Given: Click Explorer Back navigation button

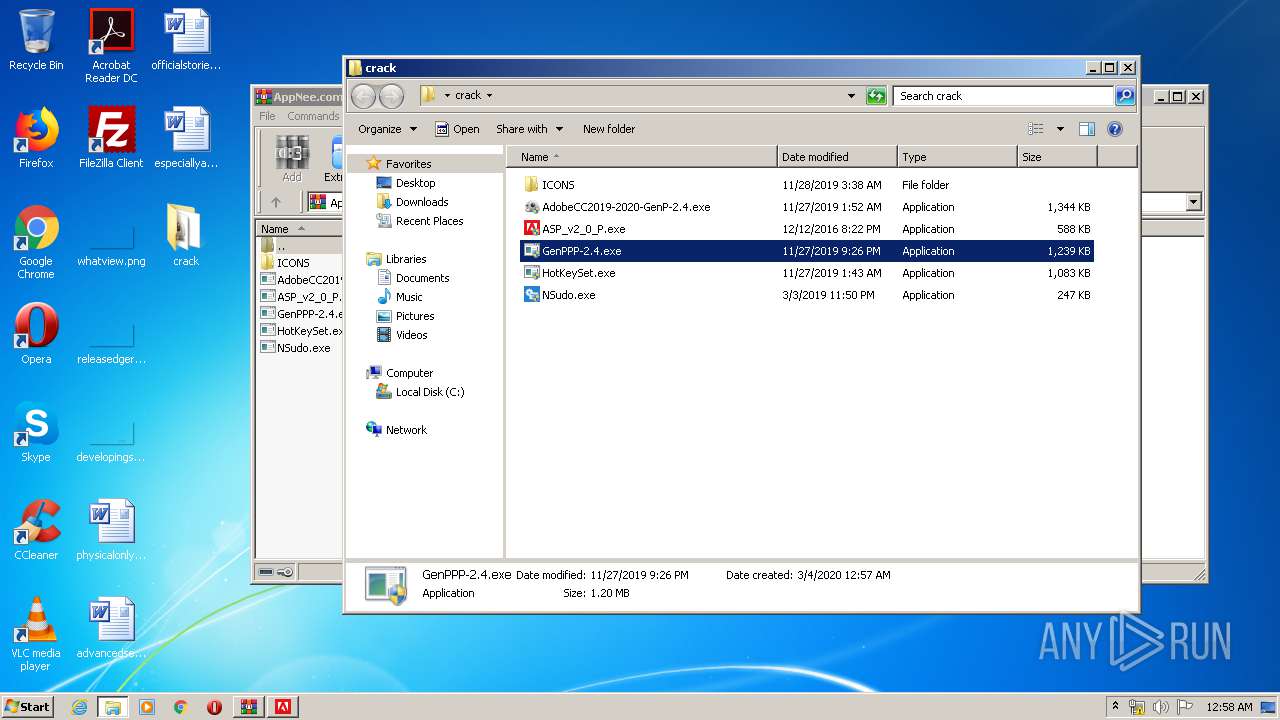Looking at the screenshot, I should (363, 96).
